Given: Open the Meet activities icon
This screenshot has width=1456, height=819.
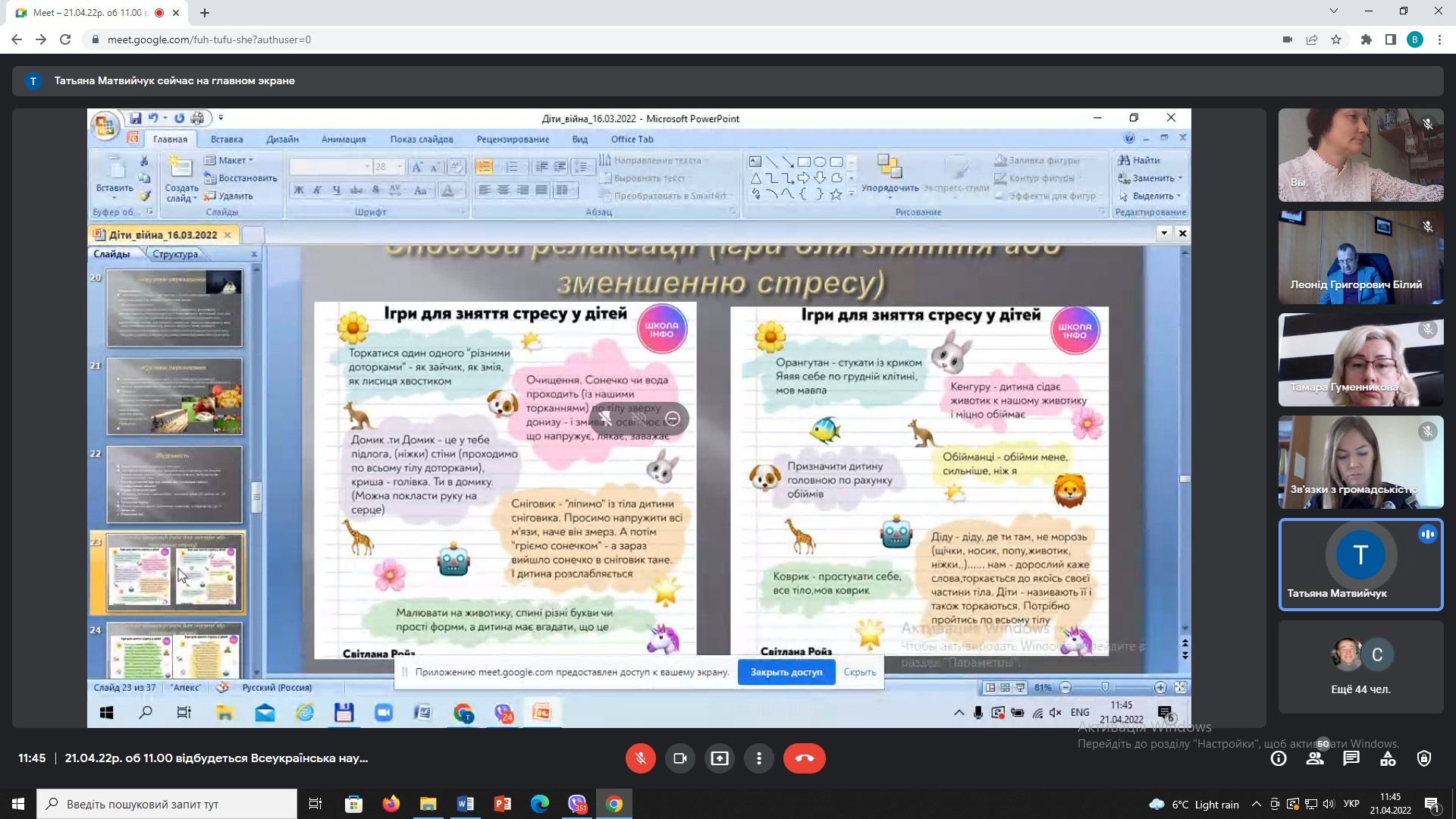Looking at the screenshot, I should coord(1388,758).
